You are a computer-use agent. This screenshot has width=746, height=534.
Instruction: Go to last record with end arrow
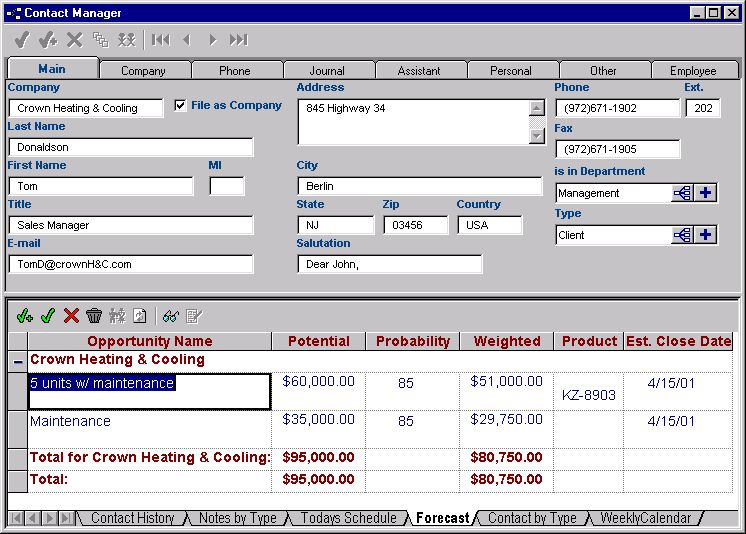tap(238, 40)
